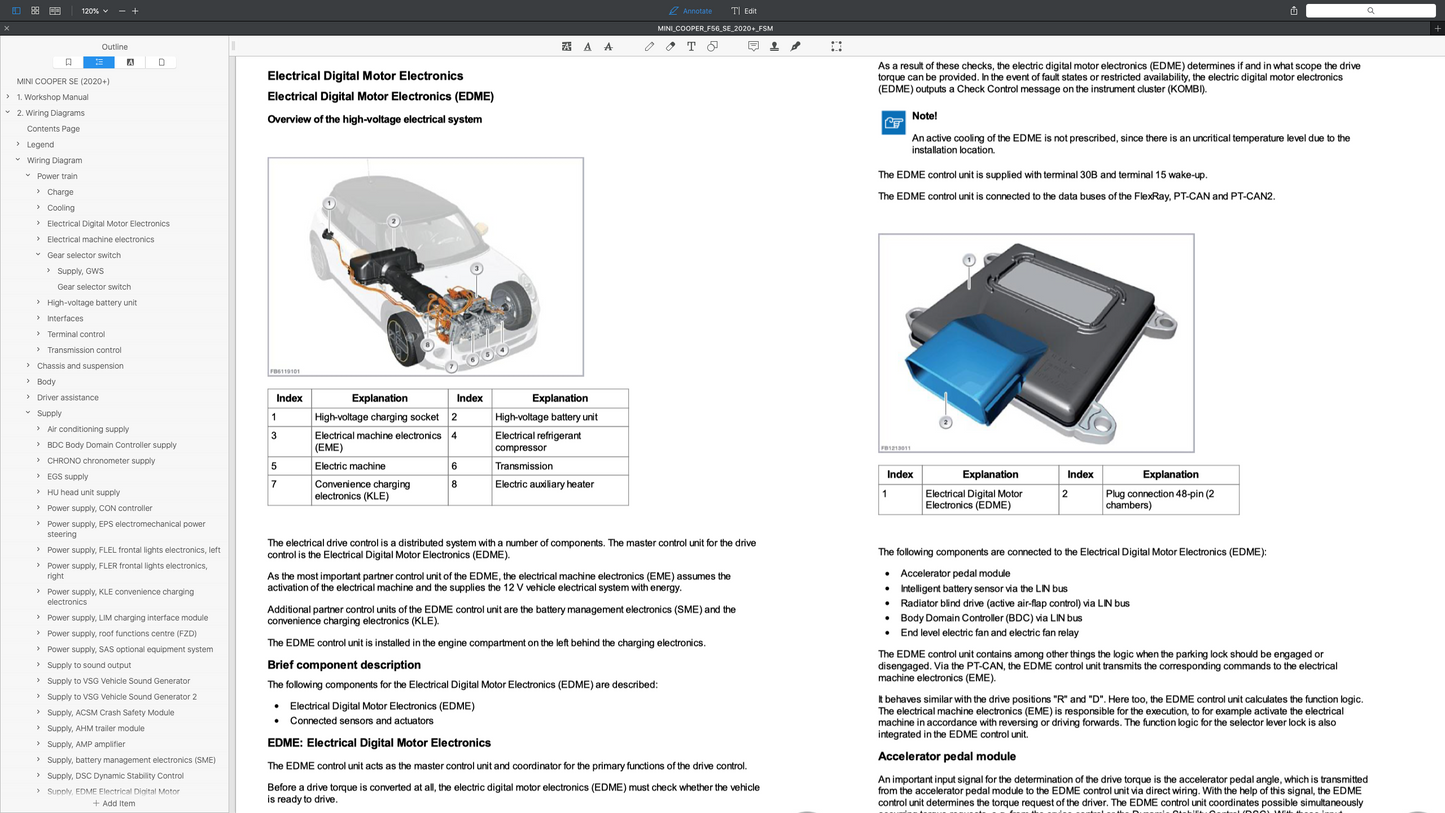Grab the sidebar divider handle
This screenshot has height=813, width=1445.
pos(233,46)
